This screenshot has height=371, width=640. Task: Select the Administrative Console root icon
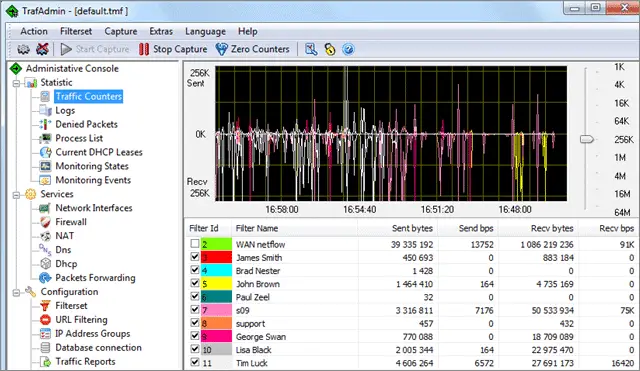[16, 69]
